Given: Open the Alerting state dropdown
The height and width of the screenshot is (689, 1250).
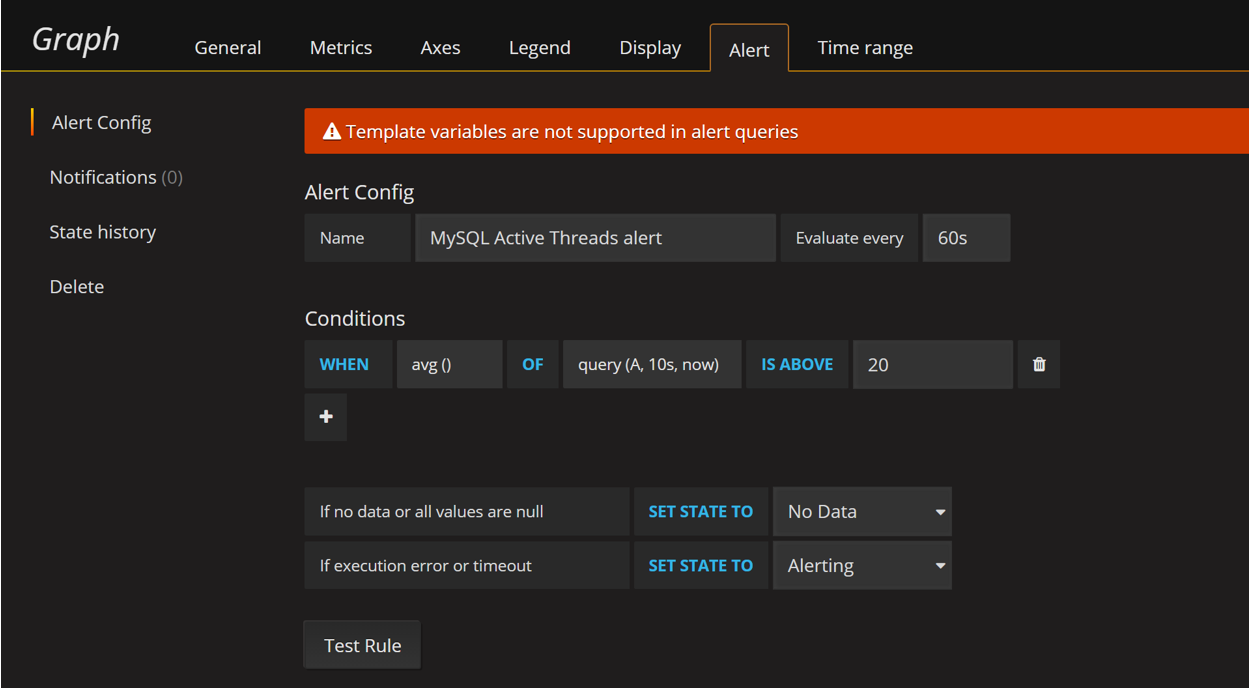Looking at the screenshot, I should (x=862, y=565).
